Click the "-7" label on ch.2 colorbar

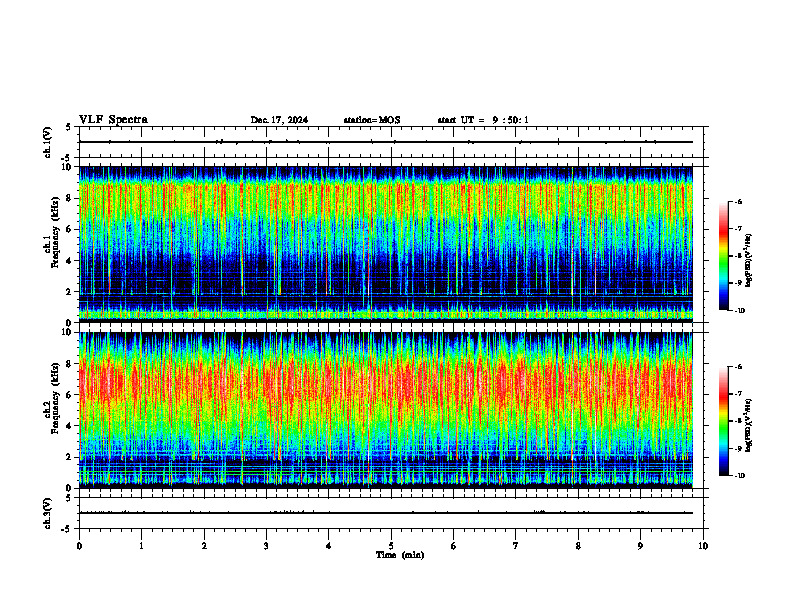(x=739, y=394)
